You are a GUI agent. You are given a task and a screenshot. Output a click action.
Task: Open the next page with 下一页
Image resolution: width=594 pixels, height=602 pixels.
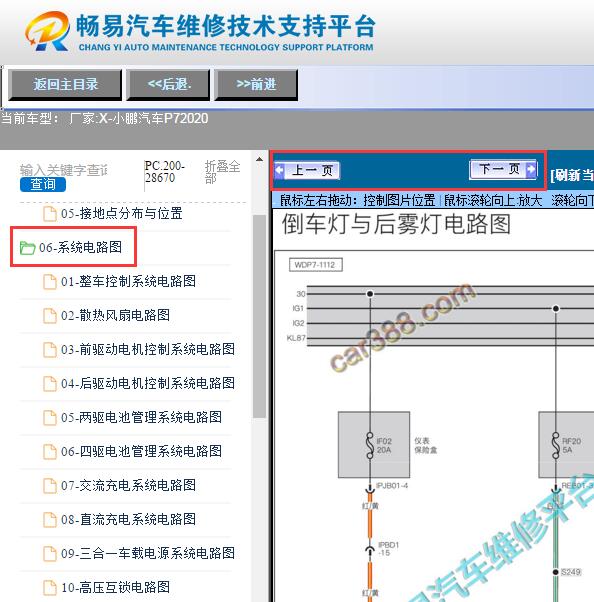503,169
